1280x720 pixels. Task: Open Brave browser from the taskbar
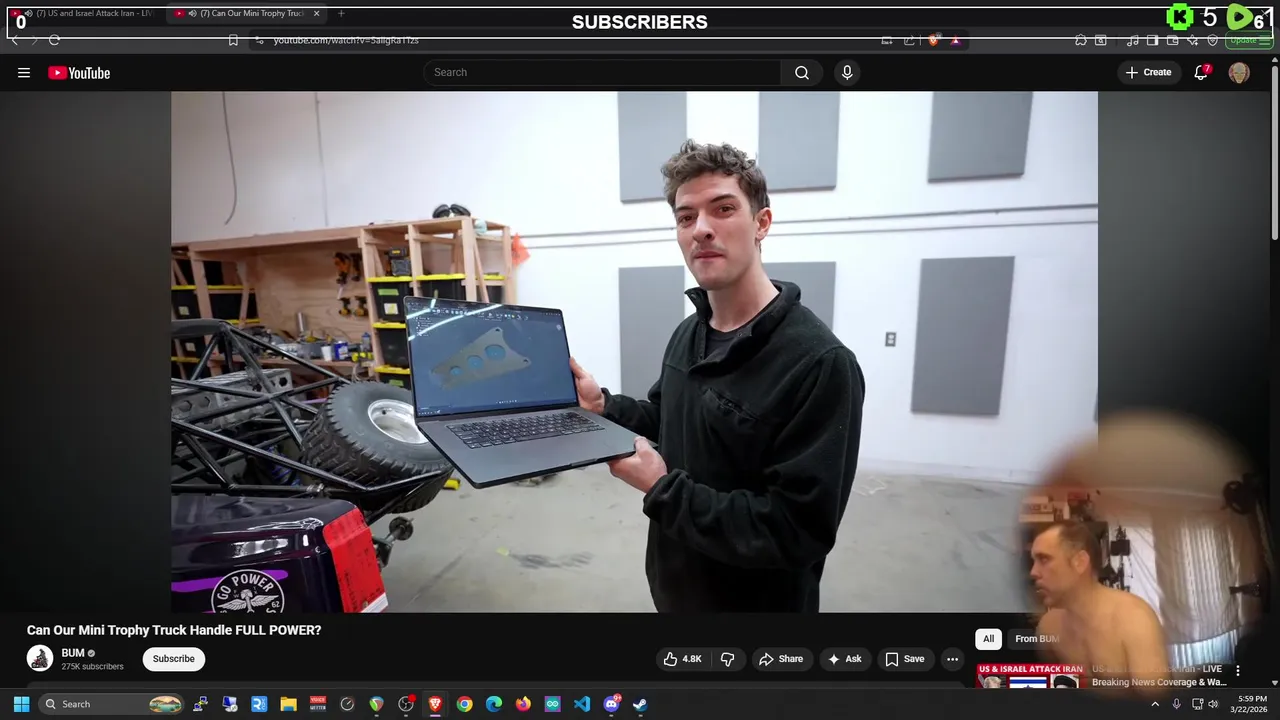pyautogui.click(x=435, y=704)
